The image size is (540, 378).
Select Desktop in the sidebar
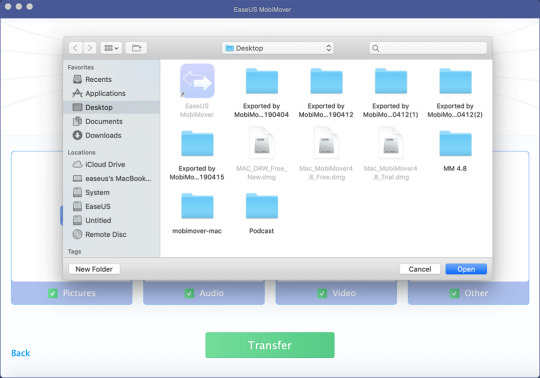[112, 107]
